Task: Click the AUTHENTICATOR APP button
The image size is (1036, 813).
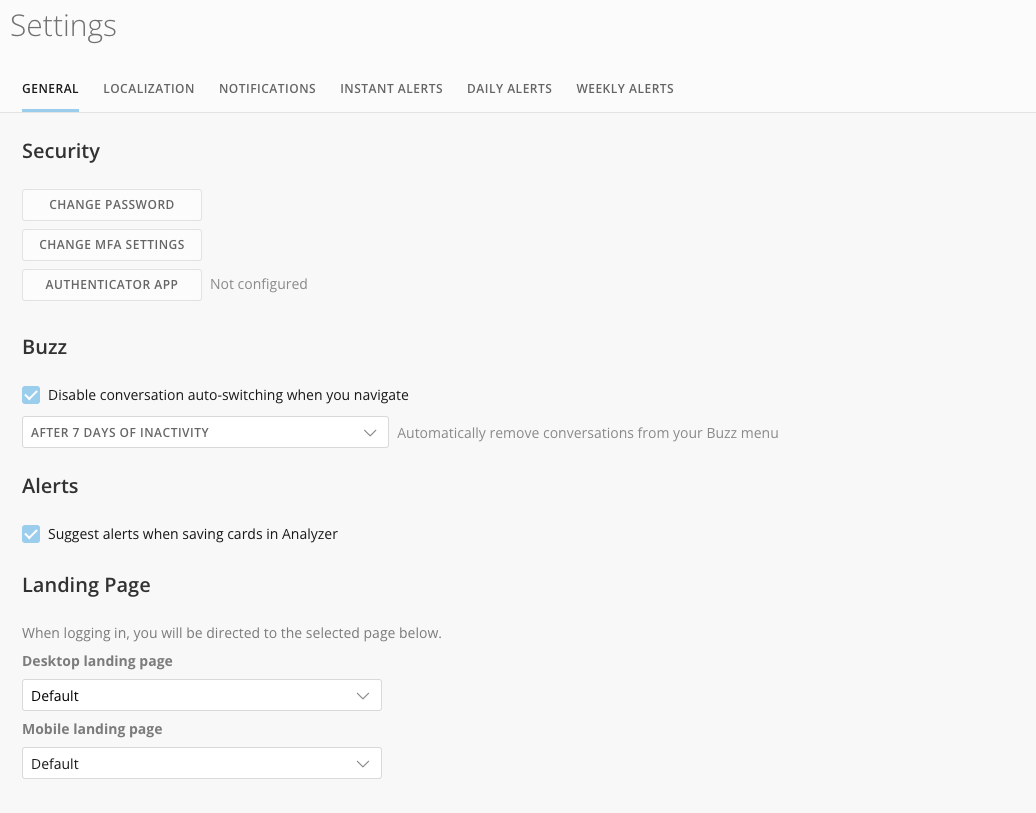Action: 111,284
